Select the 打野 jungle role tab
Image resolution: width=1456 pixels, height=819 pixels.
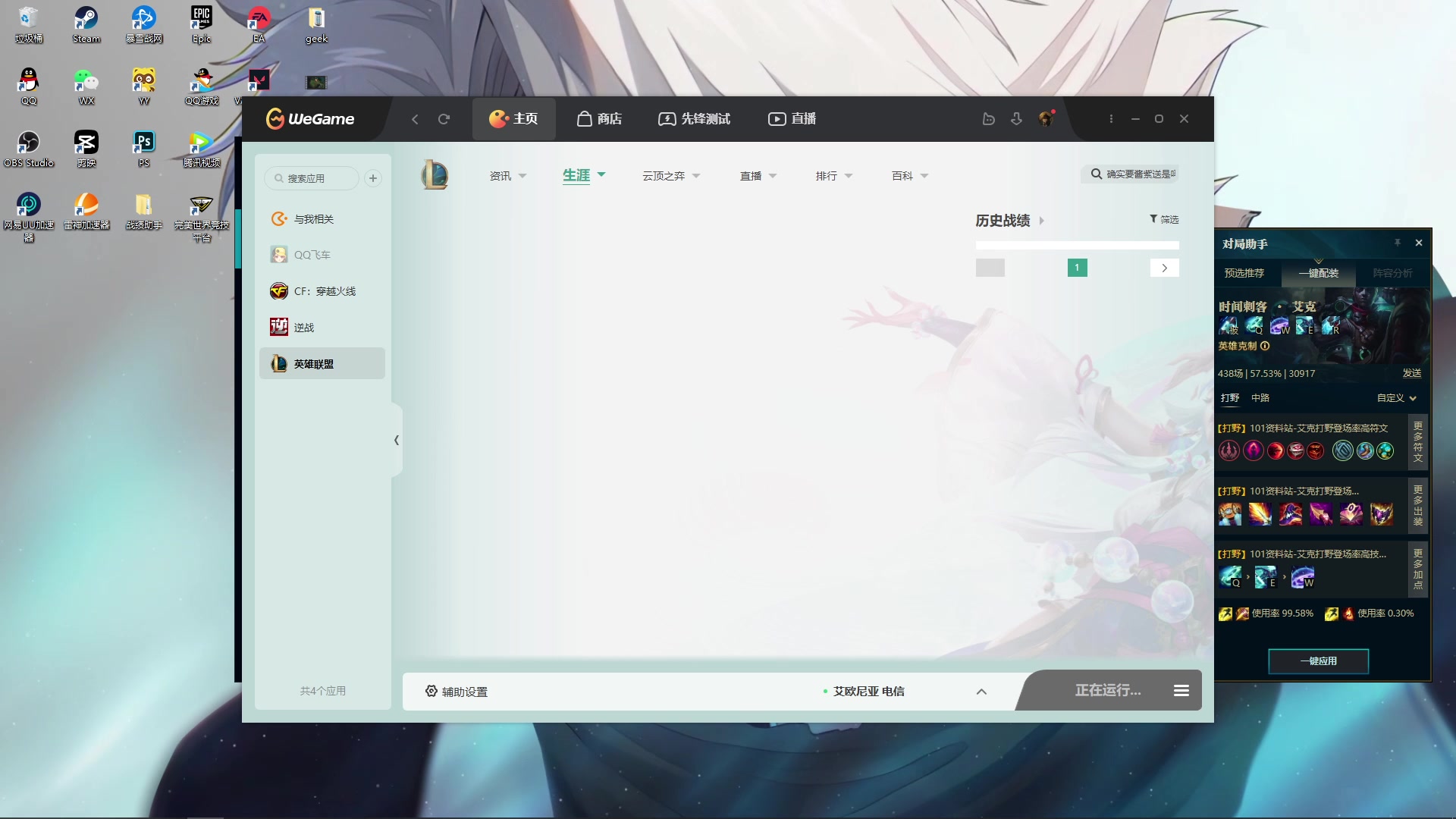(x=1230, y=398)
